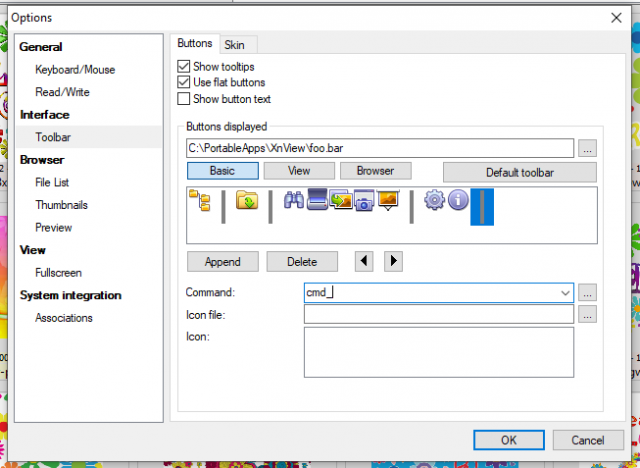The width and height of the screenshot is (640, 468).
Task: Open Associations settings
Action: (x=64, y=318)
